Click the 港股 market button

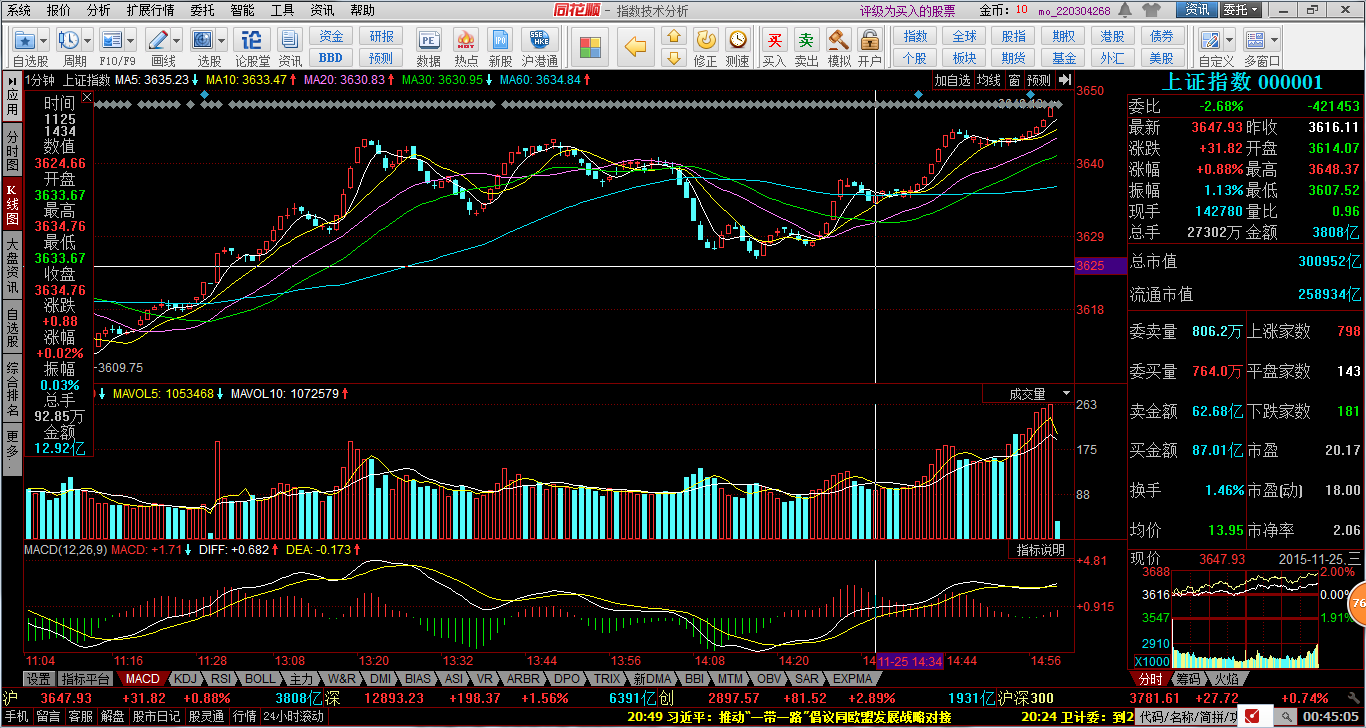(1112, 36)
